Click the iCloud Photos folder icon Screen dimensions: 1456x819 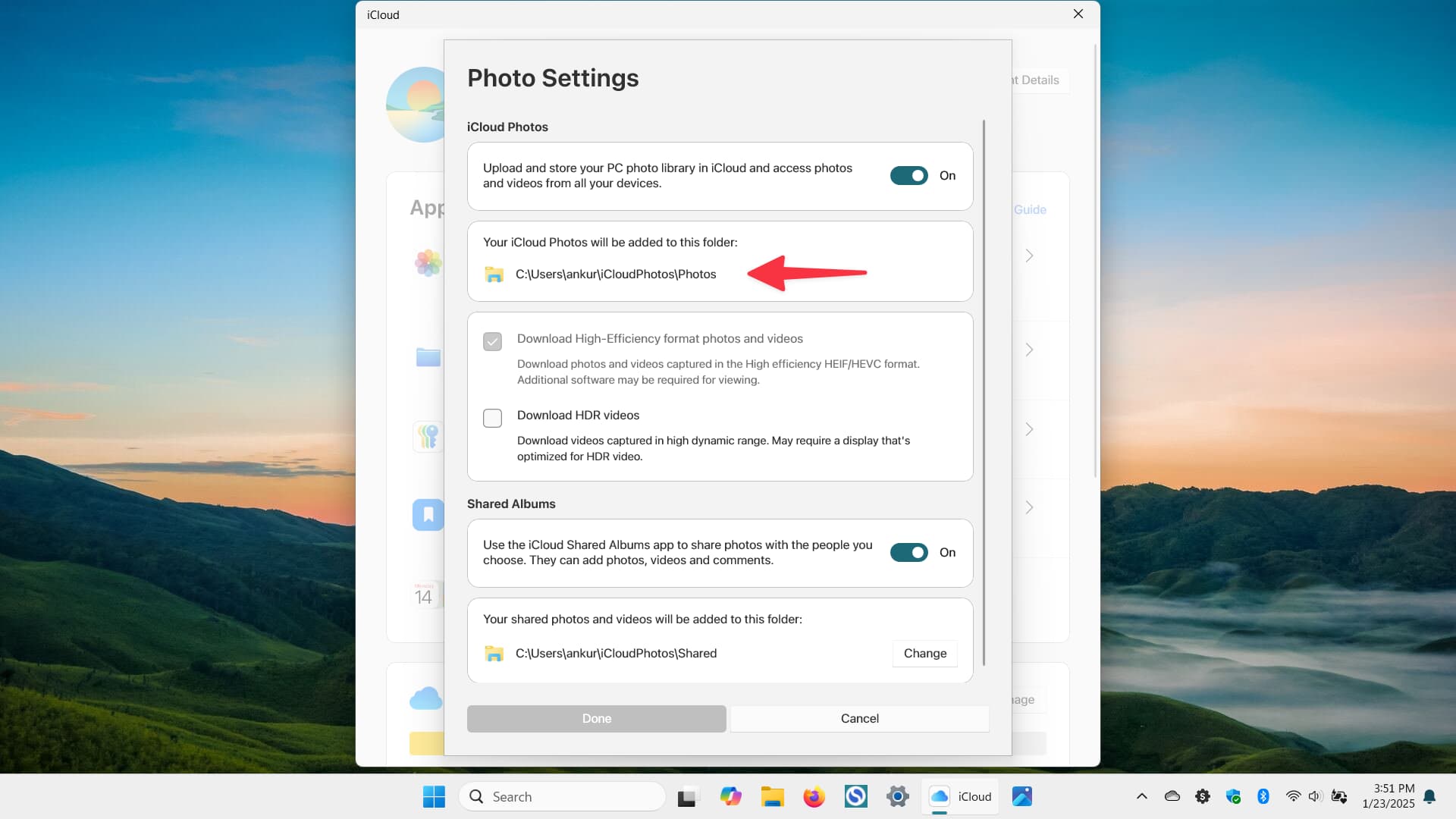(494, 275)
